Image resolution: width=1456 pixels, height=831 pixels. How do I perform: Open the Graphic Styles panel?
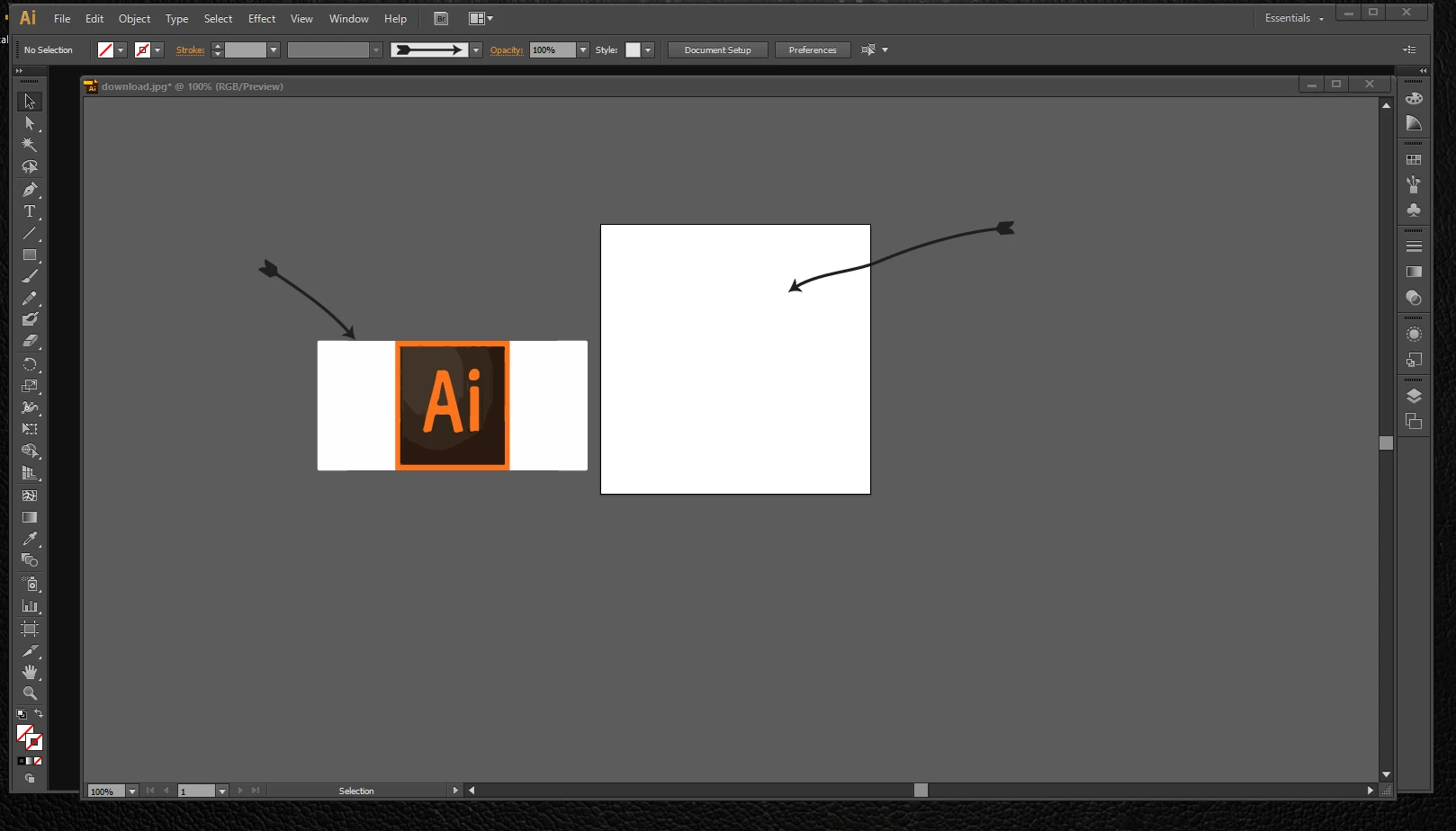click(1414, 360)
